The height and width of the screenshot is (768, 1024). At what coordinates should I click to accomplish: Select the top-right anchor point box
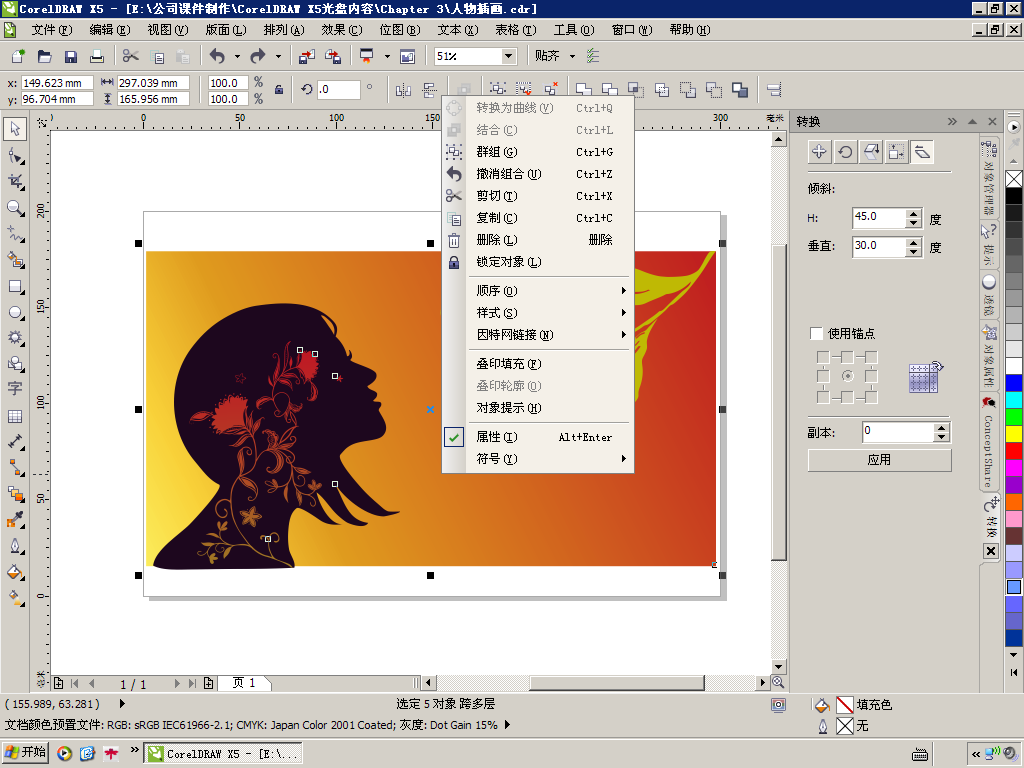[x=871, y=357]
